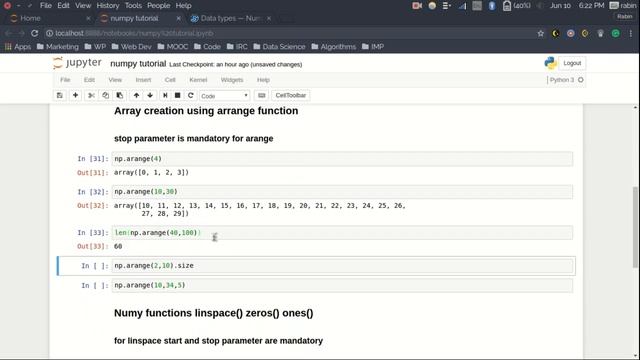The width and height of the screenshot is (640, 360).
Task: Paste cells below with the toolbar icon
Action: pos(120,96)
